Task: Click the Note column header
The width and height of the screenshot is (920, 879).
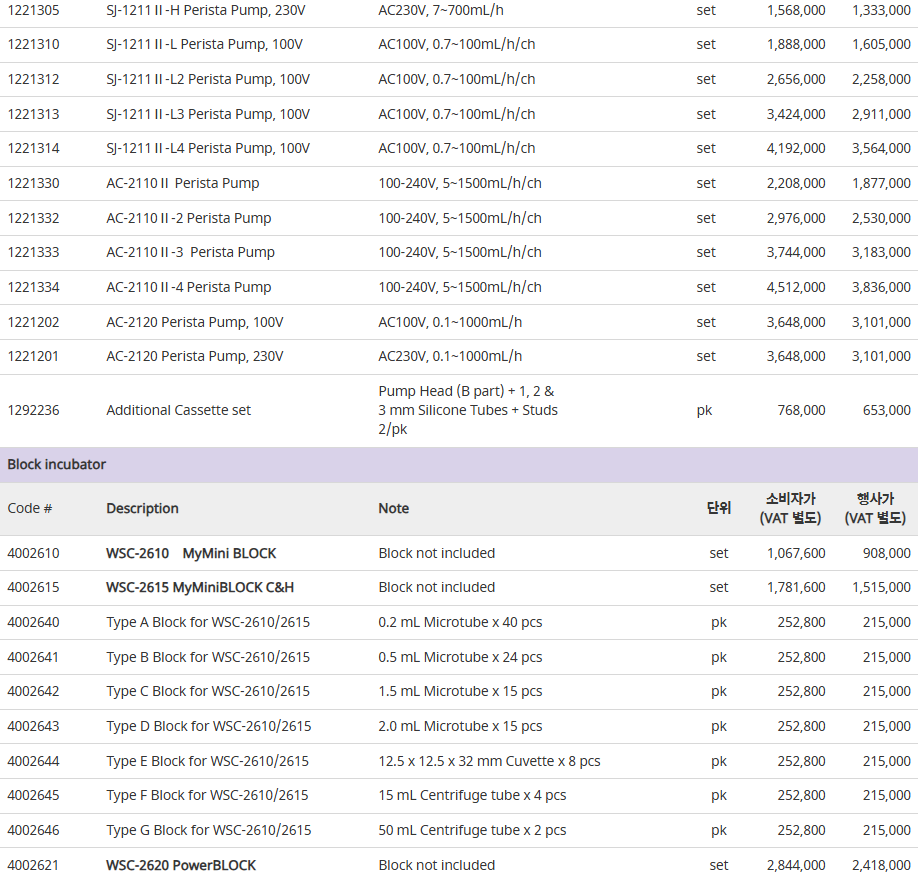Action: [394, 509]
